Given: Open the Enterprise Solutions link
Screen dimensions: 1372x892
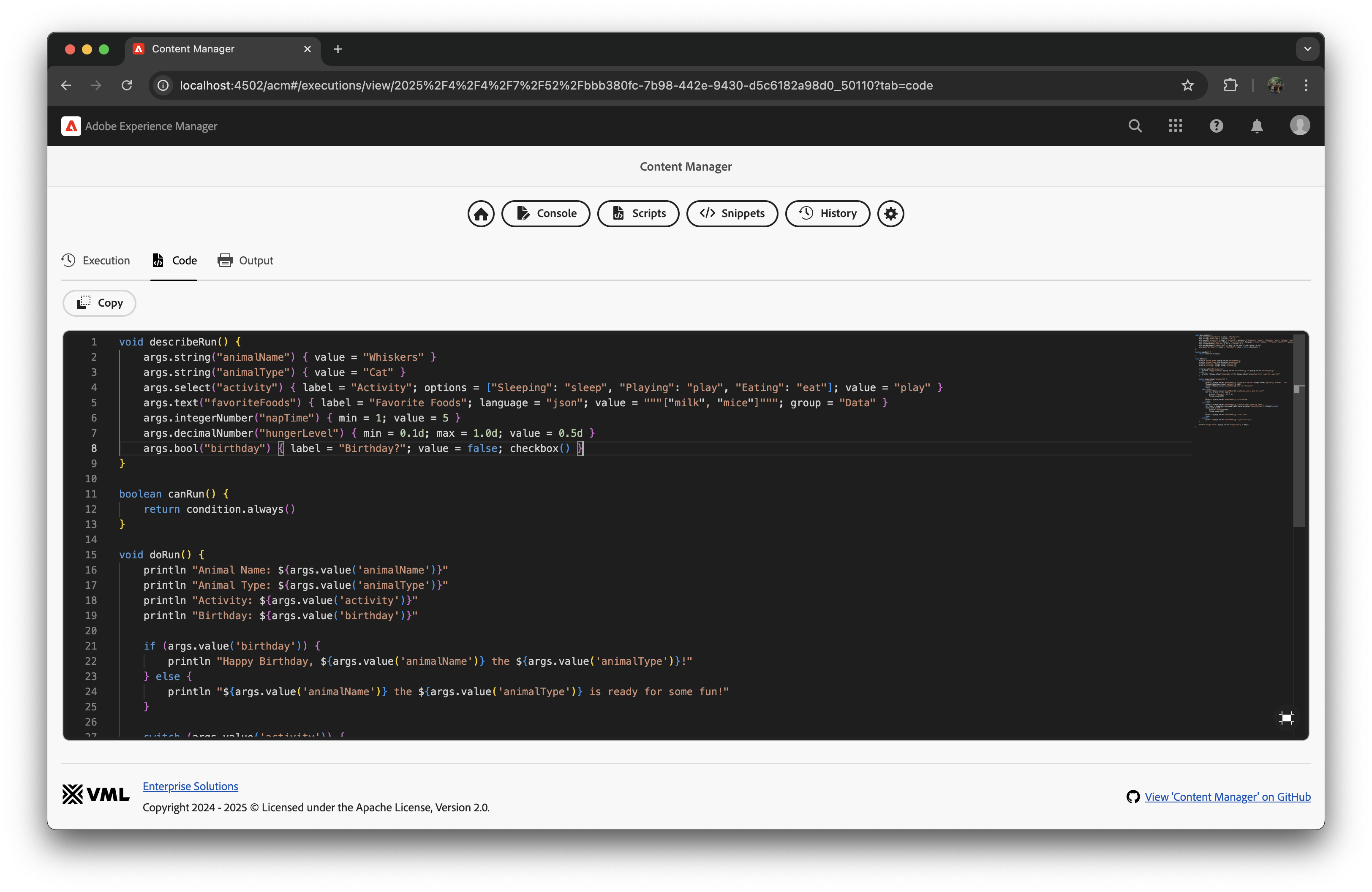Looking at the screenshot, I should pos(190,786).
